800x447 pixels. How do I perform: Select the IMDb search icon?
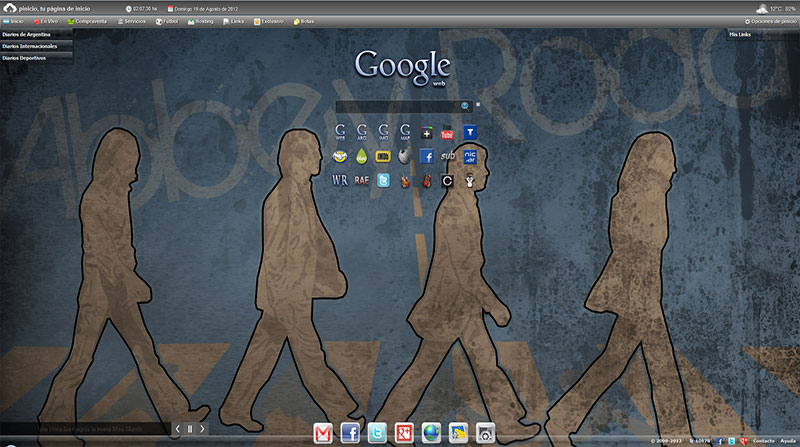pyautogui.click(x=383, y=157)
